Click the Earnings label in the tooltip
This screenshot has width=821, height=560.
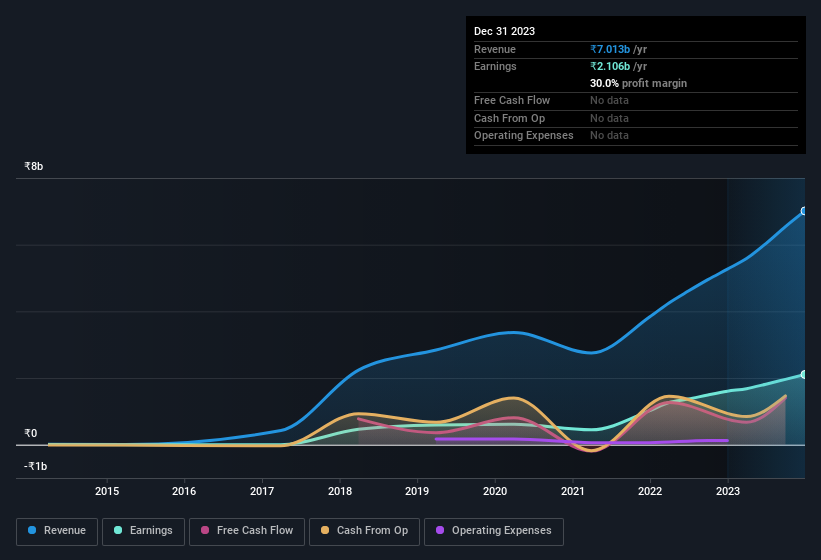coord(495,66)
